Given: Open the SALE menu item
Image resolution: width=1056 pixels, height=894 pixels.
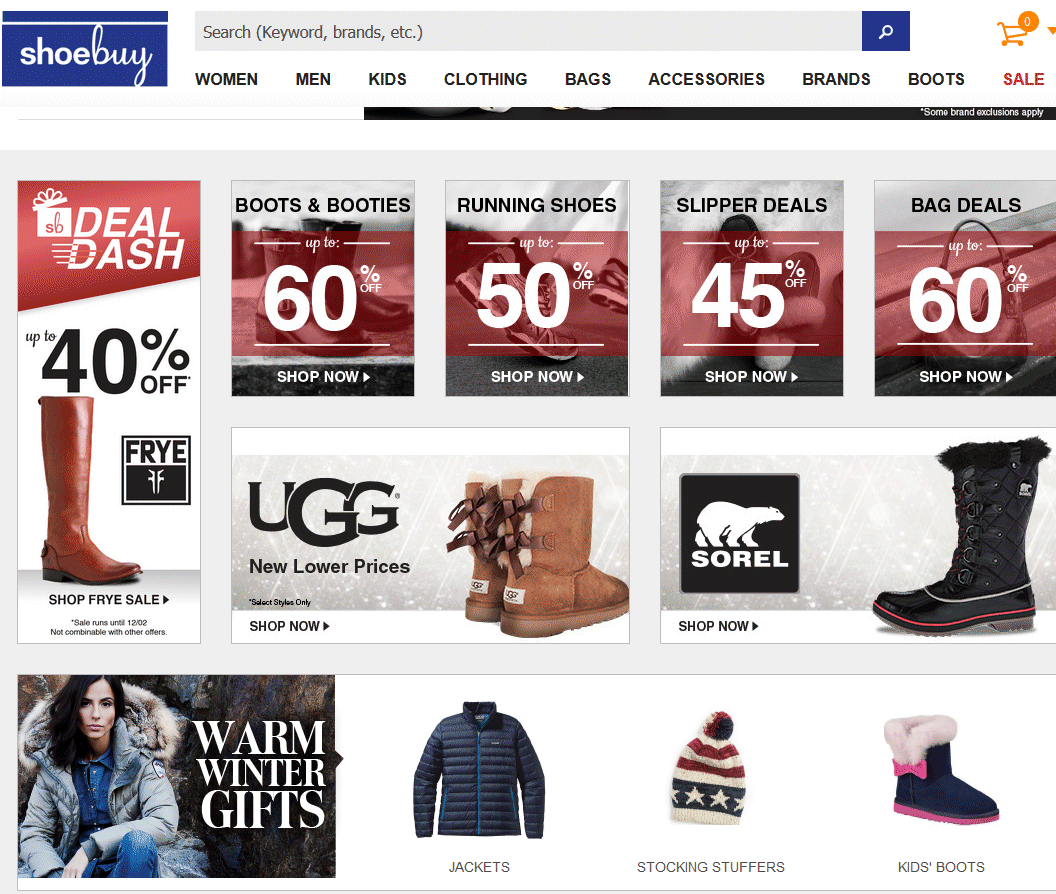Looking at the screenshot, I should [1023, 79].
